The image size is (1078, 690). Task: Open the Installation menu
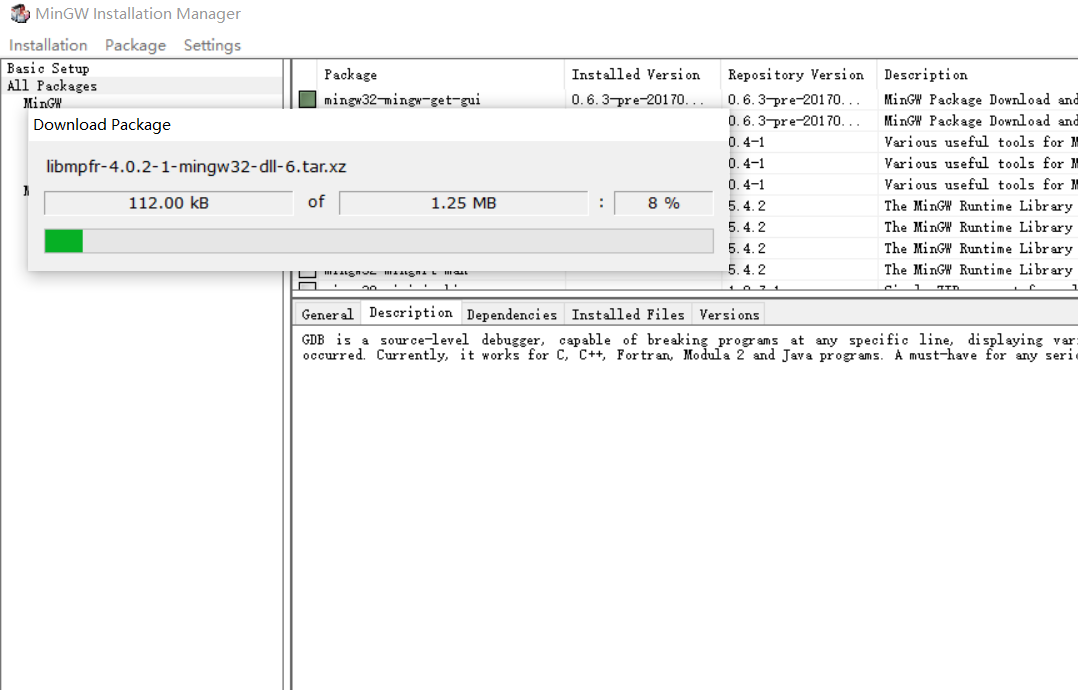pos(48,45)
